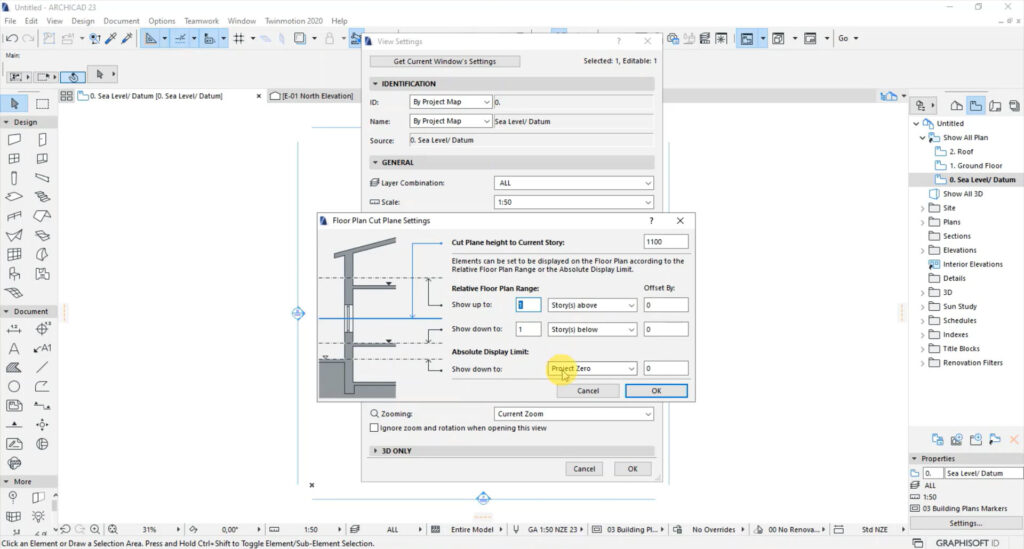Select the Marquee tool in toolbox
This screenshot has height=549, width=1024.
point(42,104)
